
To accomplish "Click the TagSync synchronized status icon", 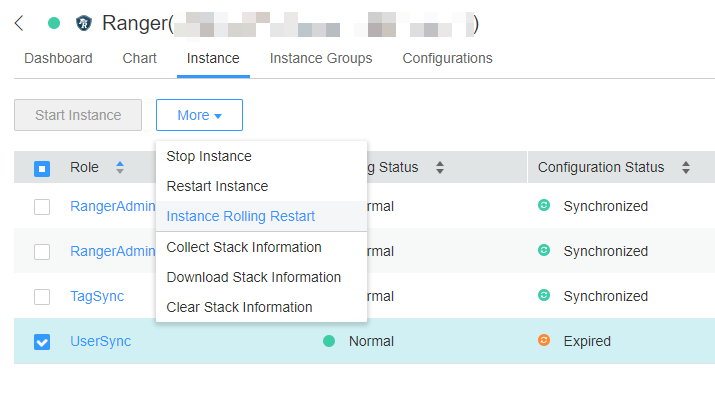I will coord(544,295).
